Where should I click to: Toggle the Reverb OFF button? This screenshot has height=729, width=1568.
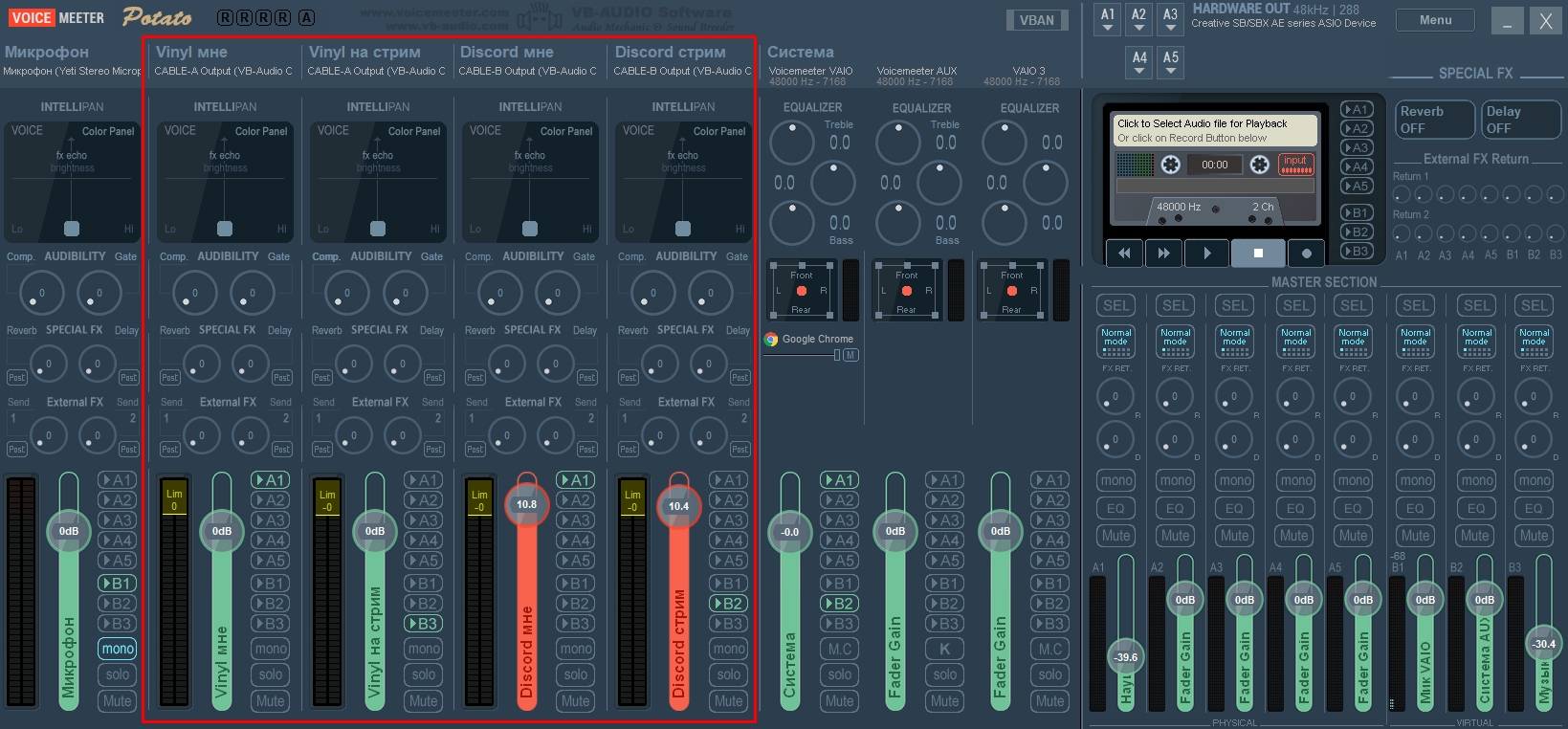1433,120
